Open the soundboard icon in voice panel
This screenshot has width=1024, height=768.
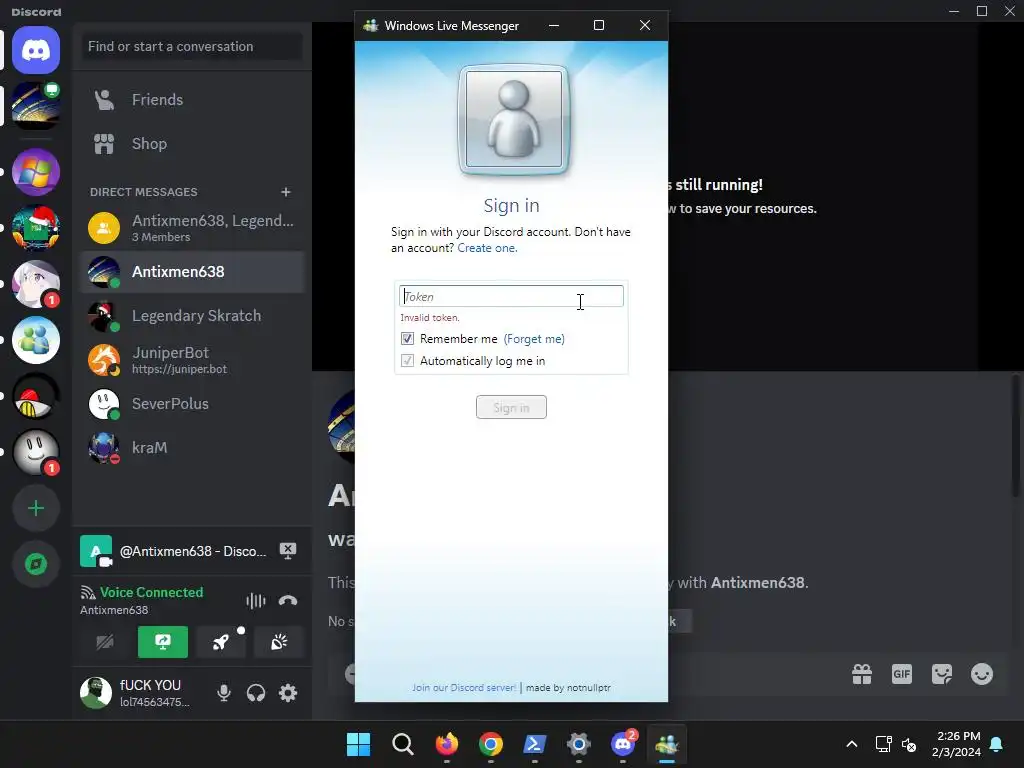coord(279,642)
